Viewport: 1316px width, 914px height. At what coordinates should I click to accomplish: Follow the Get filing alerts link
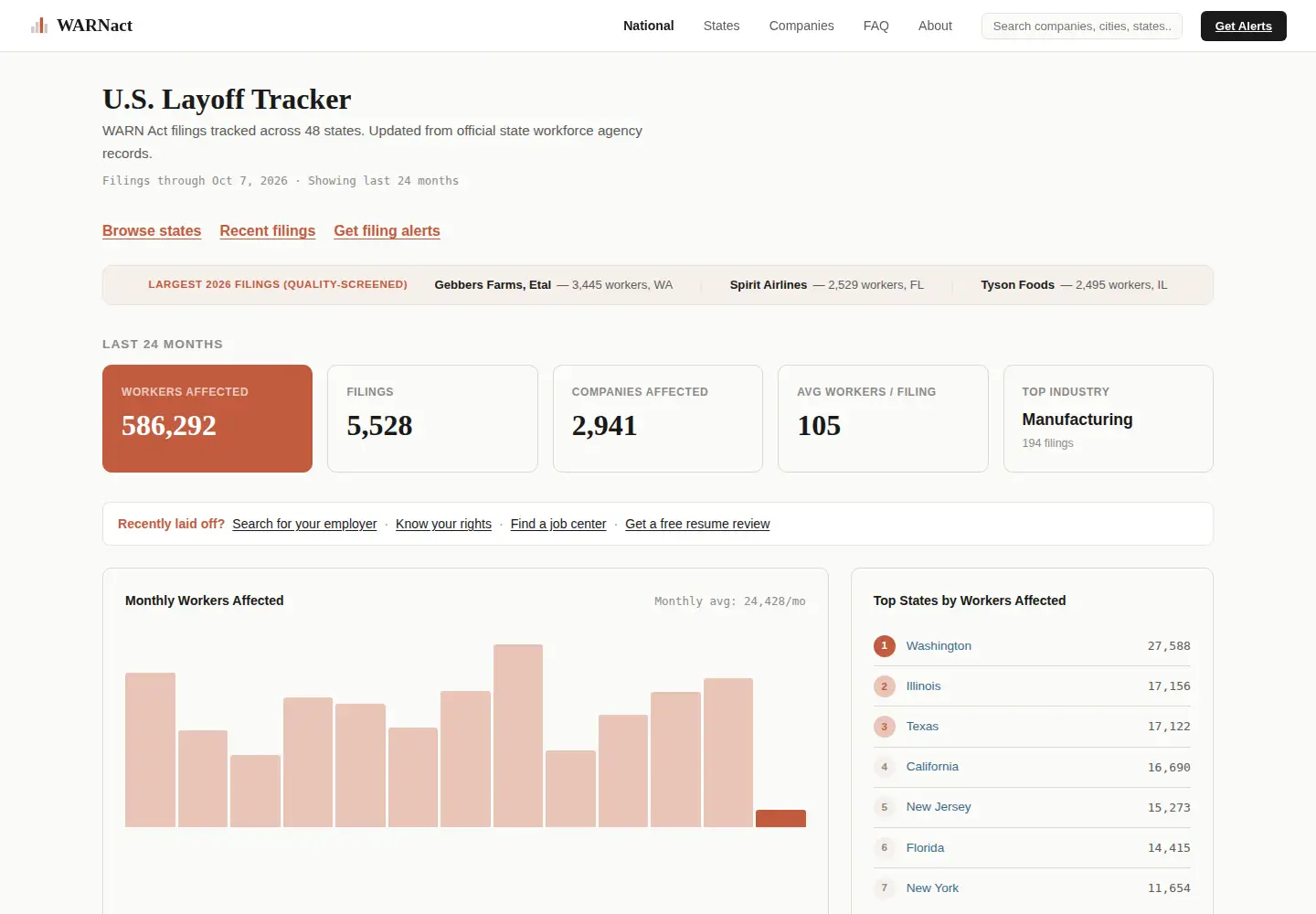(387, 230)
